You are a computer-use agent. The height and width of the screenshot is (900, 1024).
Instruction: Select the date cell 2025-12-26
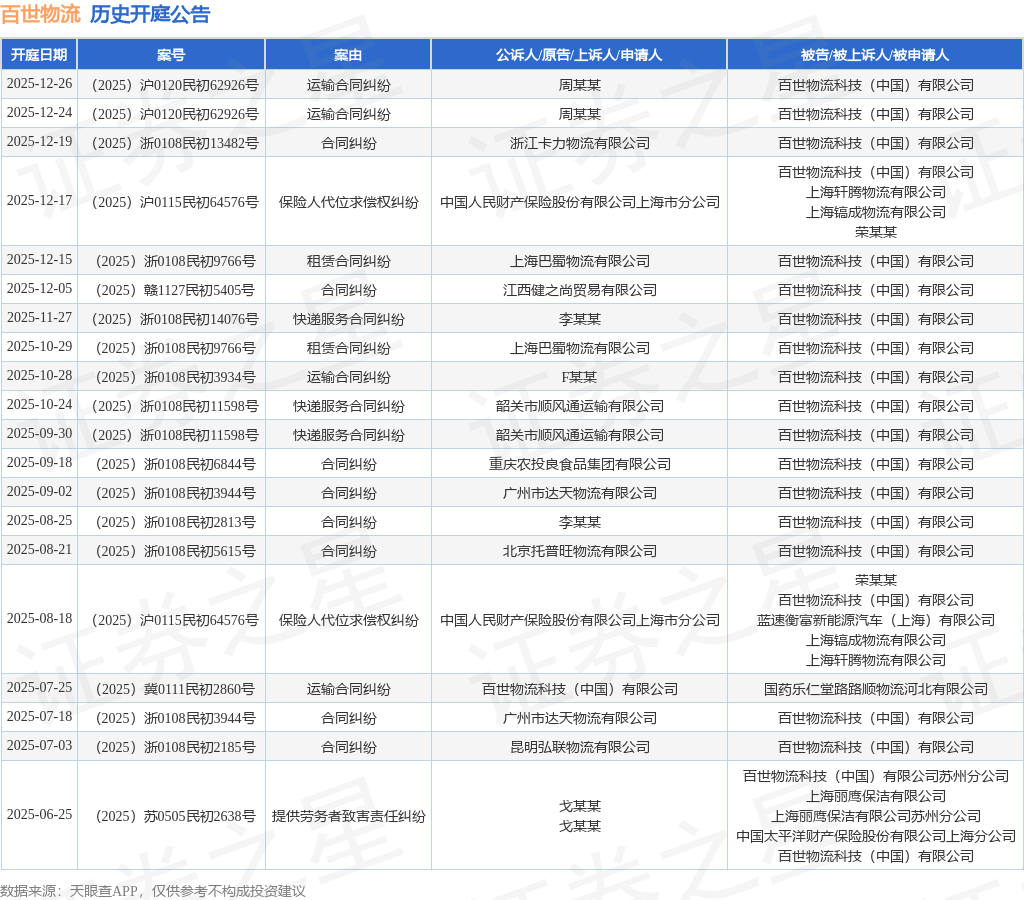(39, 84)
